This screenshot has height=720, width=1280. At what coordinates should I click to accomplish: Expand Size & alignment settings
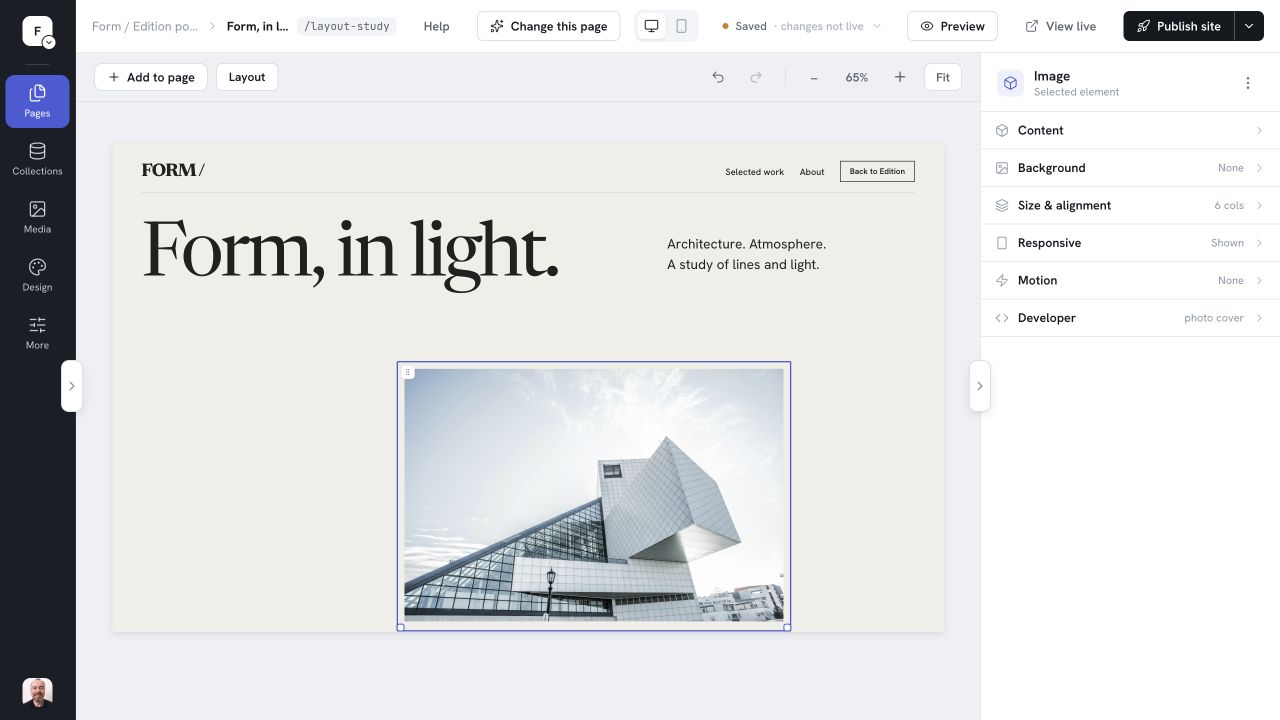click(x=1130, y=205)
